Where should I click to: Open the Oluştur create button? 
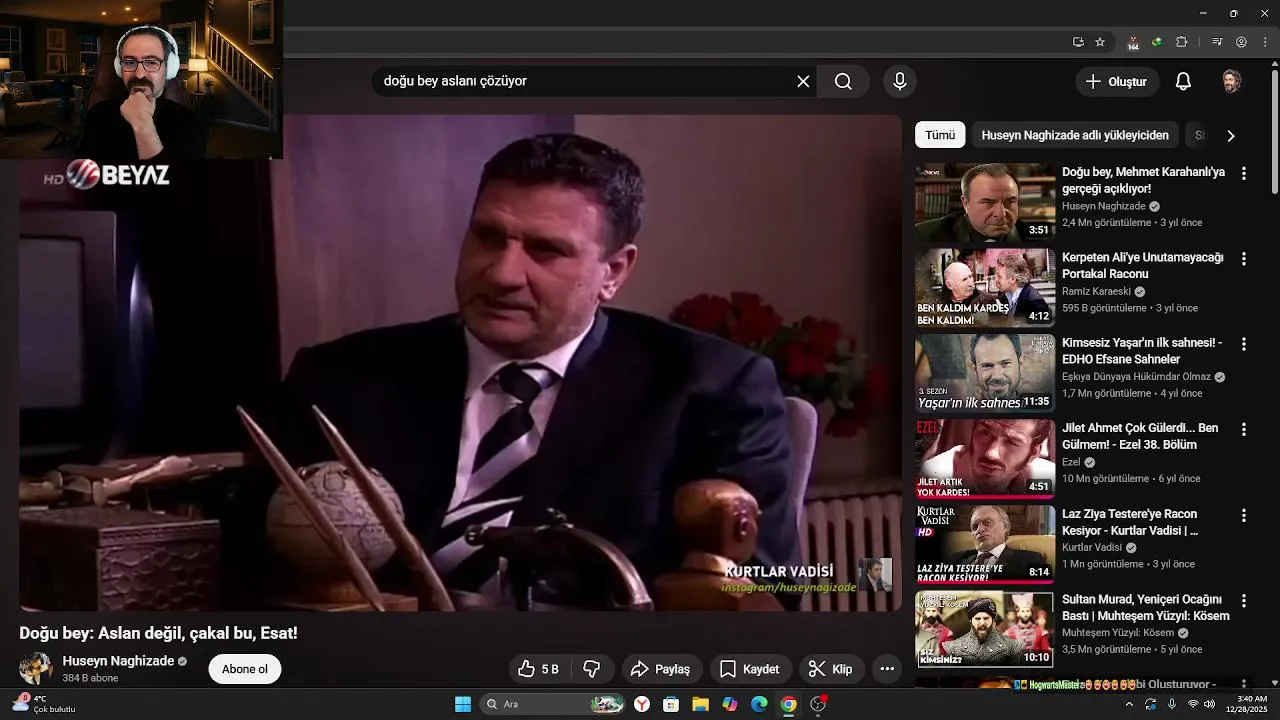pyautogui.click(x=1117, y=82)
